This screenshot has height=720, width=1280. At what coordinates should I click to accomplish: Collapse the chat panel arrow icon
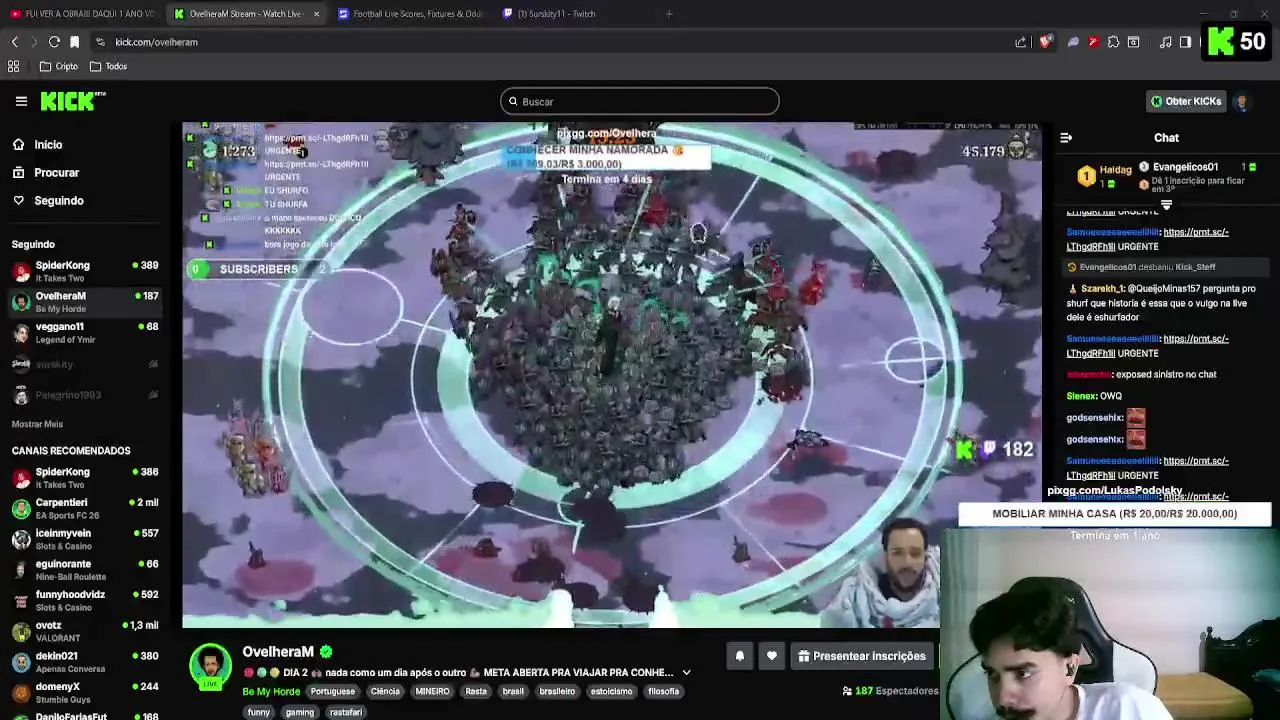[x=1066, y=138]
